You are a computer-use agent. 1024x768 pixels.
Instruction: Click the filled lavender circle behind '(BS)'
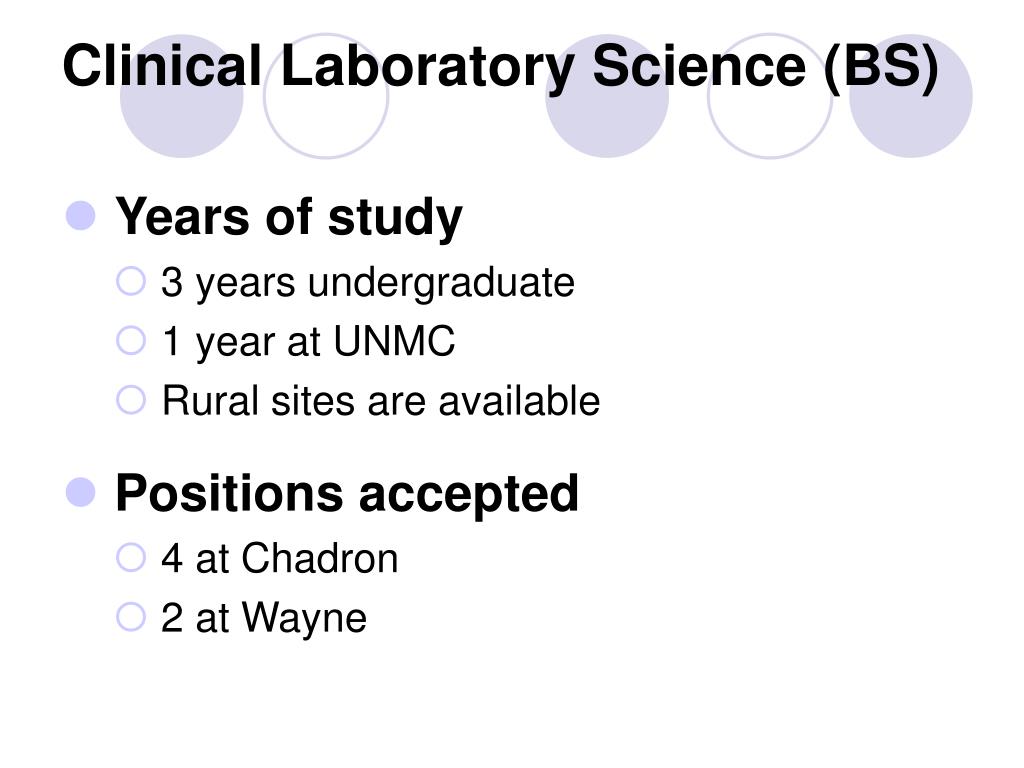pyautogui.click(x=910, y=96)
